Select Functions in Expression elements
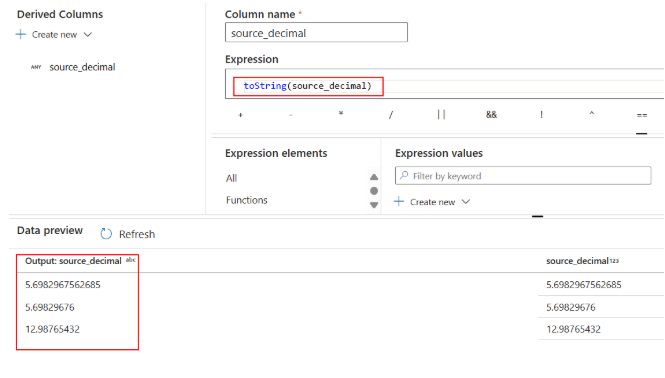665x378 pixels. click(x=247, y=200)
